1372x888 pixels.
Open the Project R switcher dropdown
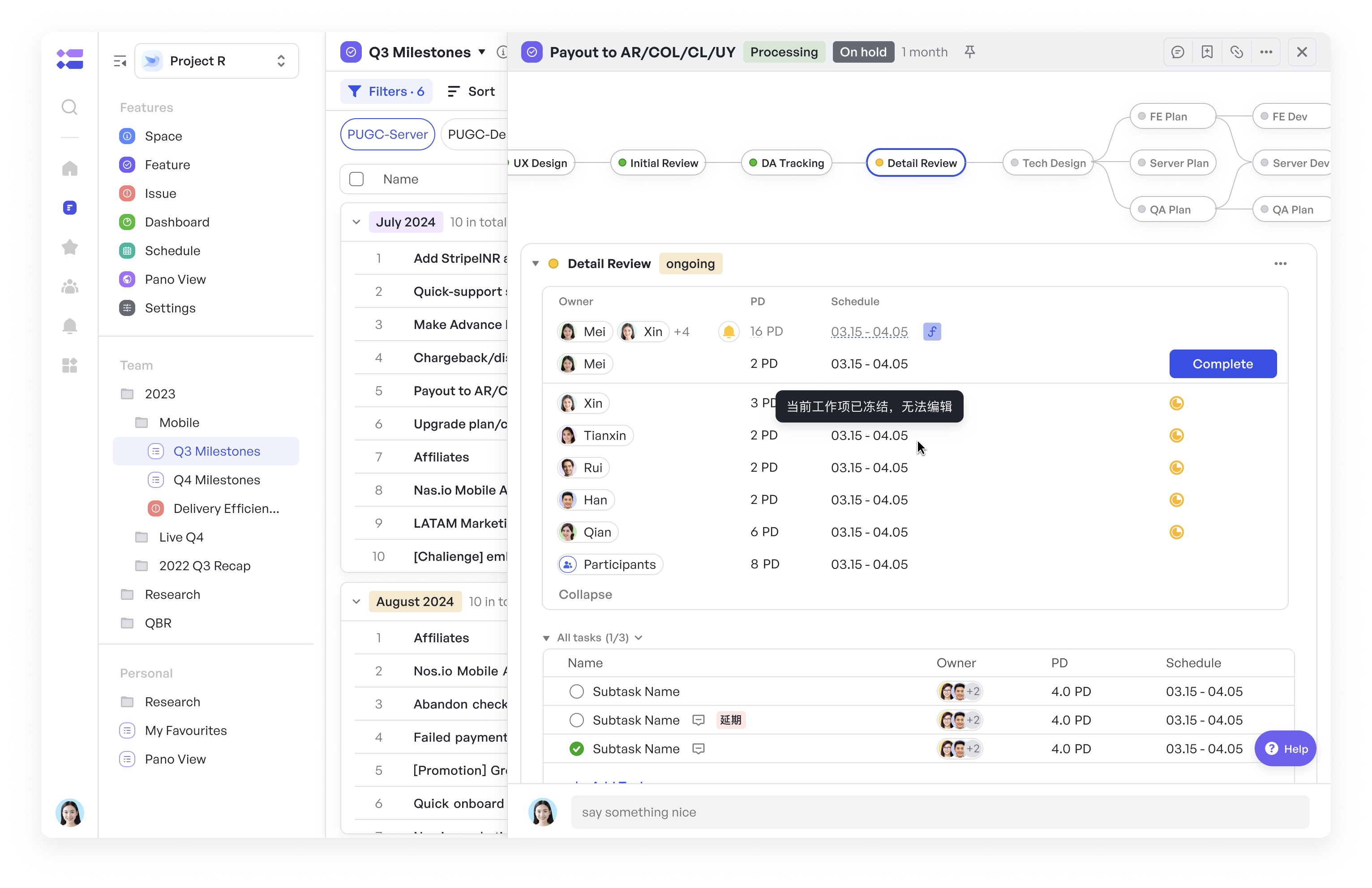tap(217, 61)
